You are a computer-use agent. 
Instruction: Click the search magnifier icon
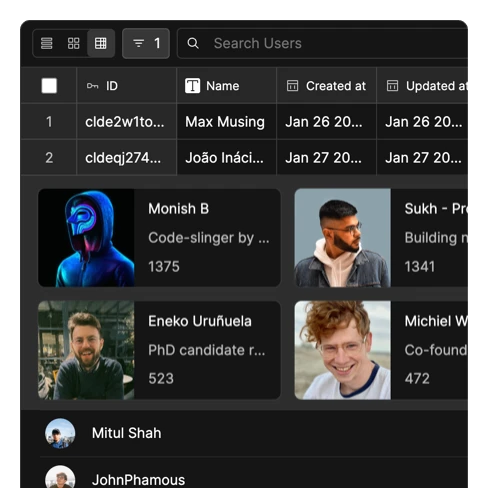point(193,43)
